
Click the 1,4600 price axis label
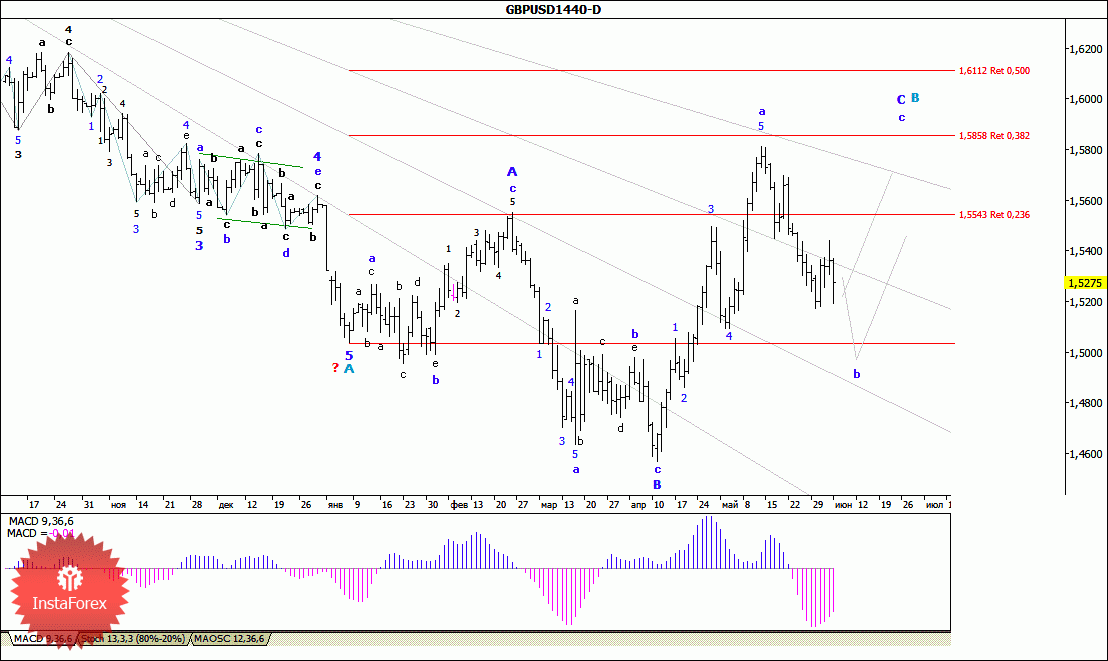1085,454
